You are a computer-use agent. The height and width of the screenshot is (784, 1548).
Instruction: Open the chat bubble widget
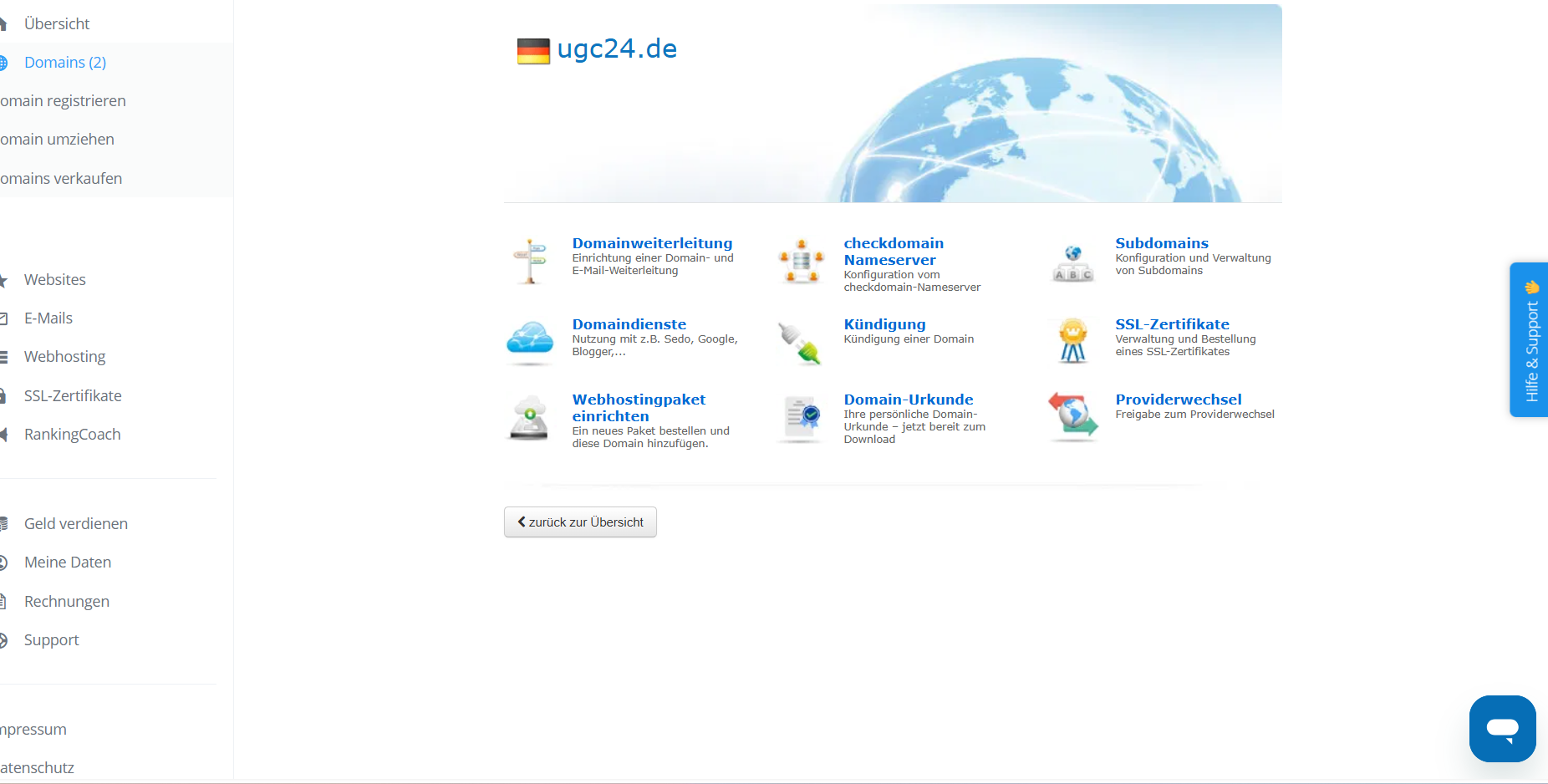(1502, 728)
